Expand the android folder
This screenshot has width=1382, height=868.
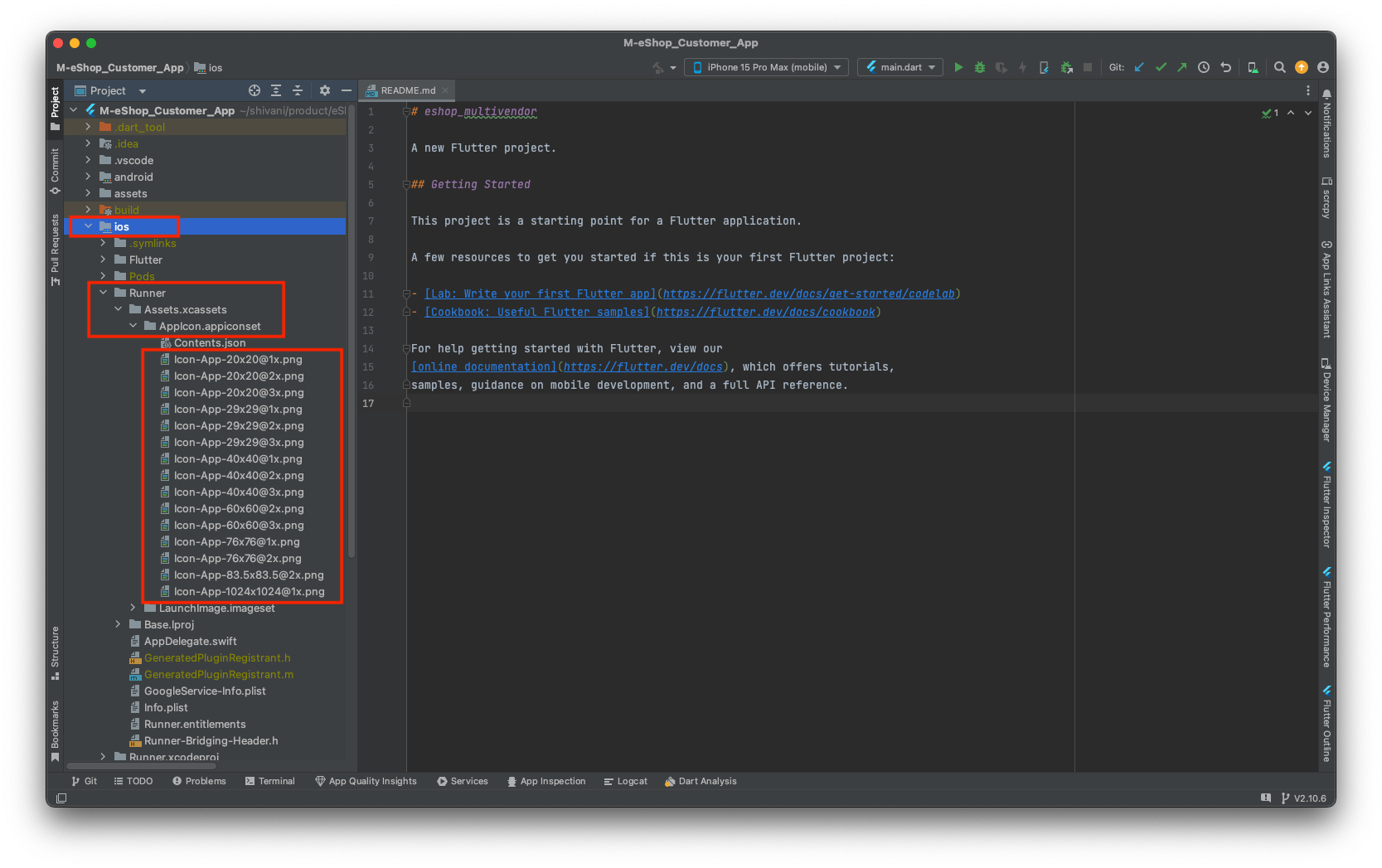(x=88, y=177)
